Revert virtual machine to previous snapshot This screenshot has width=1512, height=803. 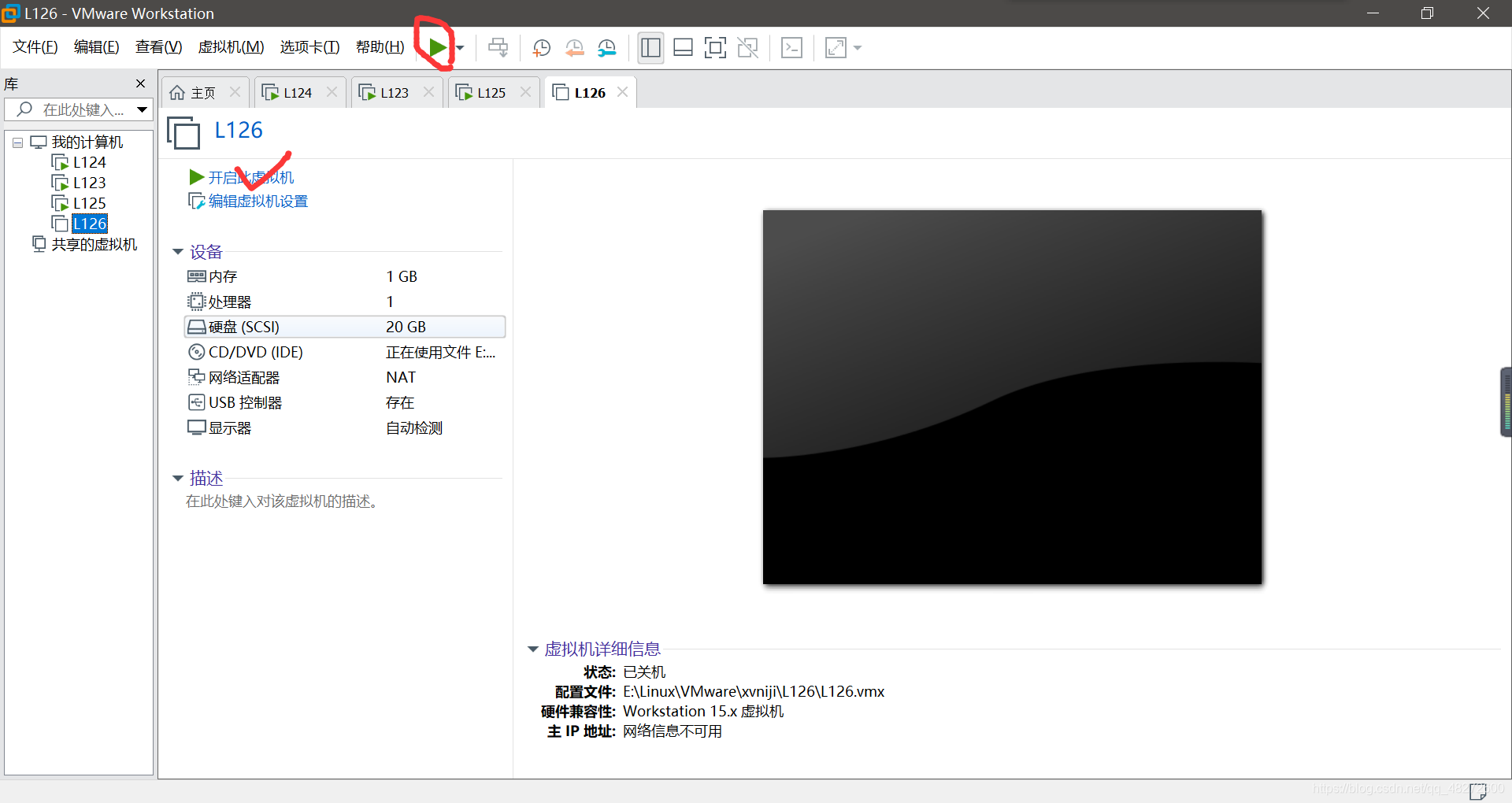coord(574,48)
